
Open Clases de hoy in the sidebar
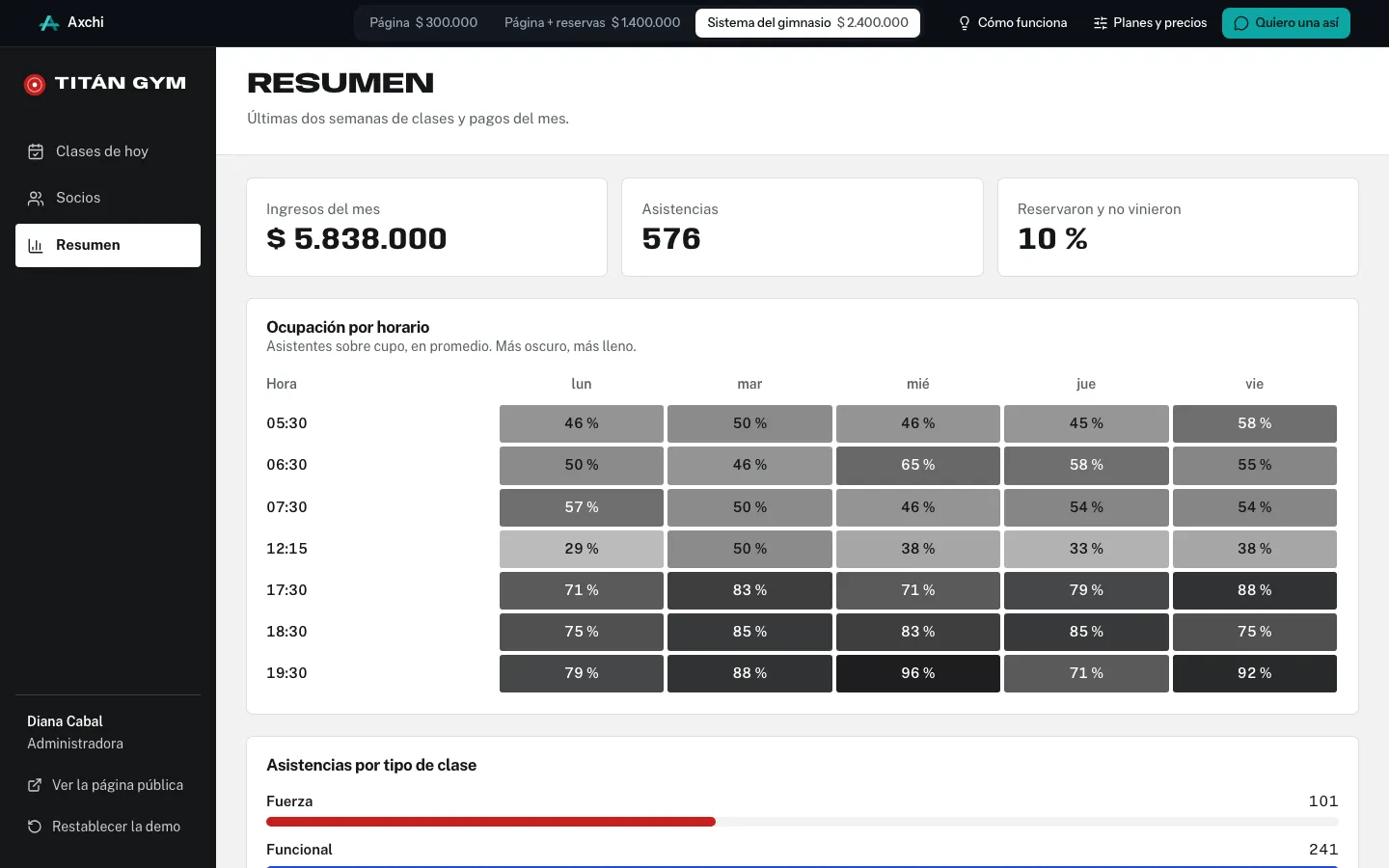tap(108, 151)
